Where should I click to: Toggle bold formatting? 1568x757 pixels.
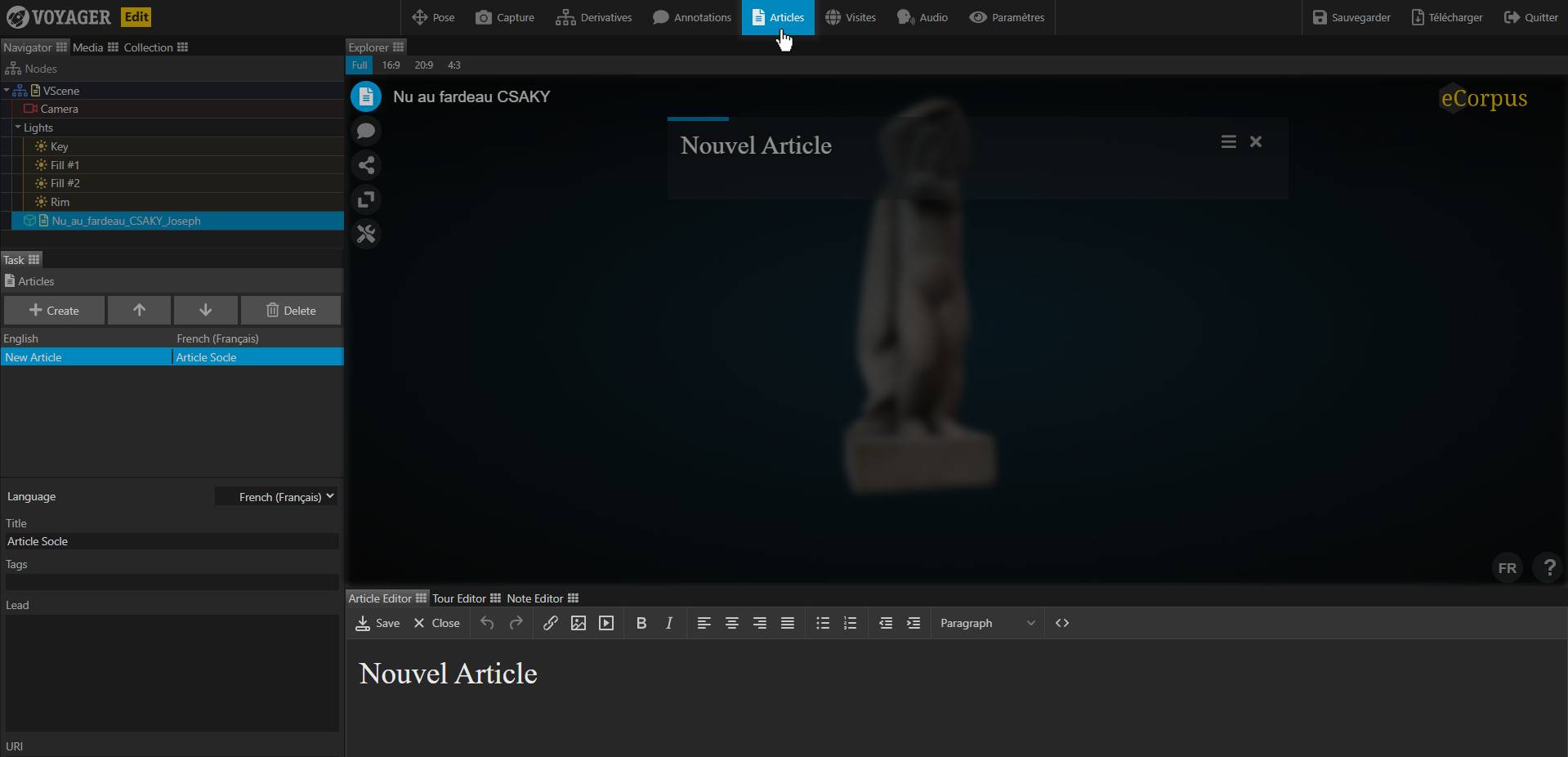(x=641, y=623)
